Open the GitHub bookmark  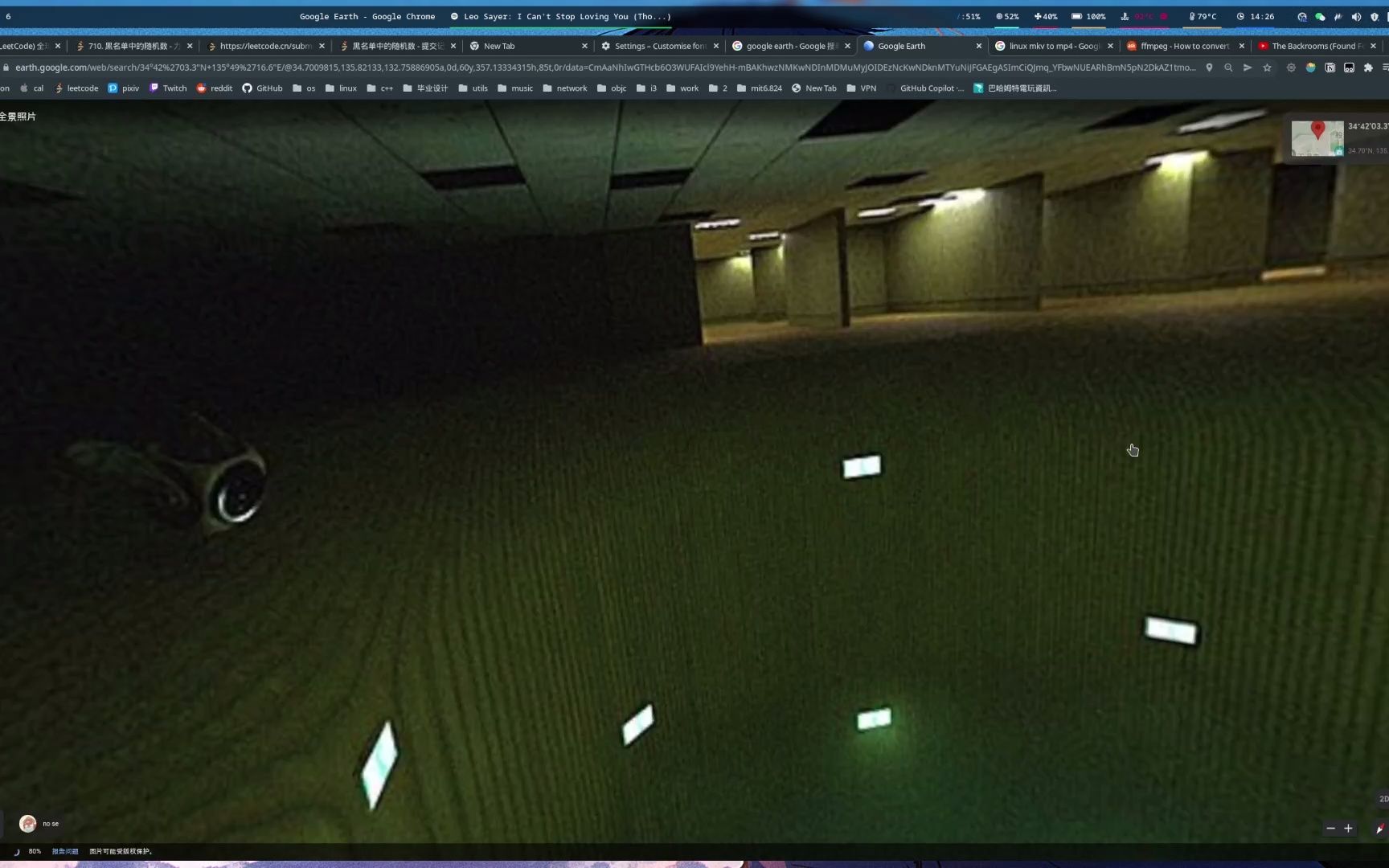263,88
